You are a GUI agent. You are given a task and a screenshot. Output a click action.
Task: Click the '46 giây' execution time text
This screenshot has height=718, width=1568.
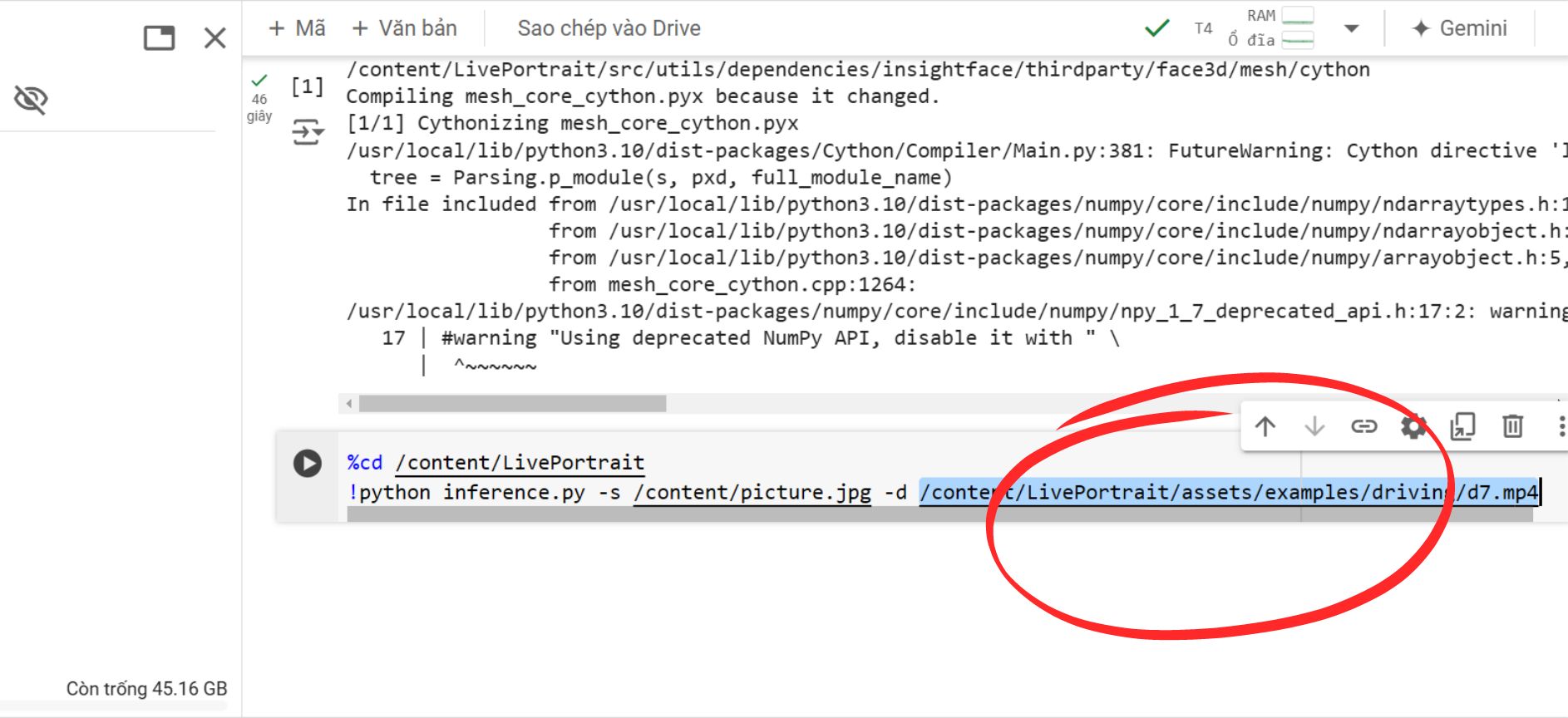259,107
